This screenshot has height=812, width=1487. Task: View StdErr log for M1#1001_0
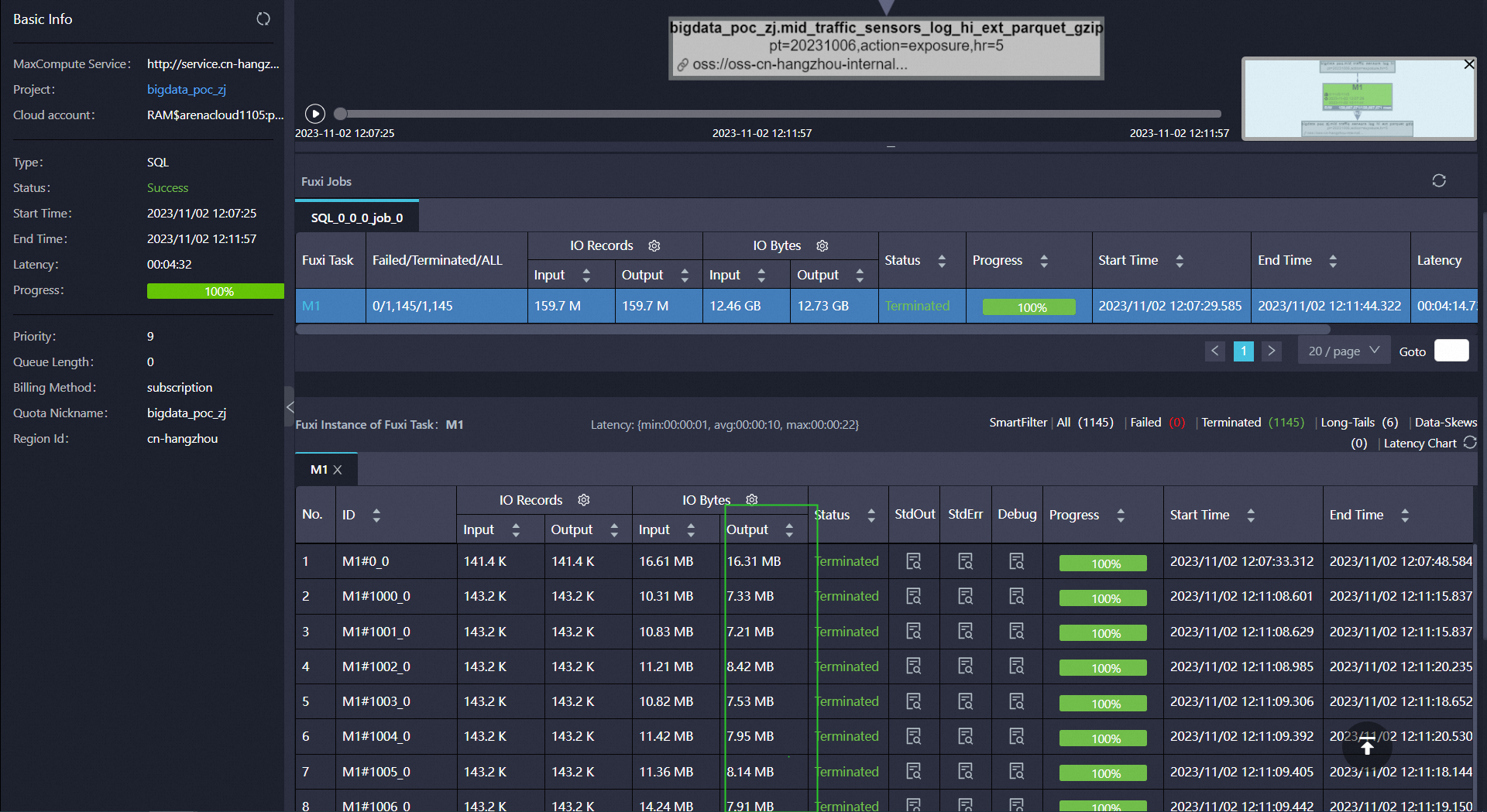click(965, 631)
